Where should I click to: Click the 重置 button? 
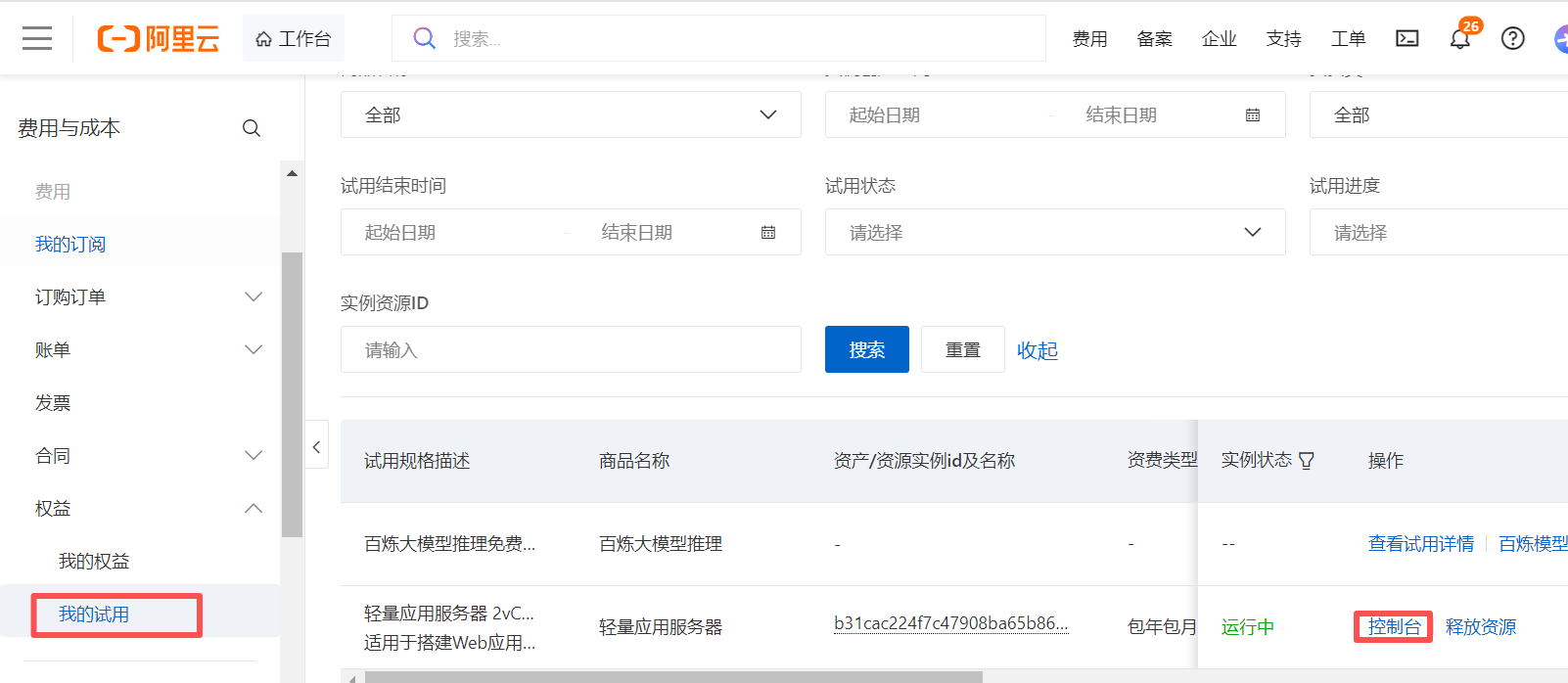963,349
